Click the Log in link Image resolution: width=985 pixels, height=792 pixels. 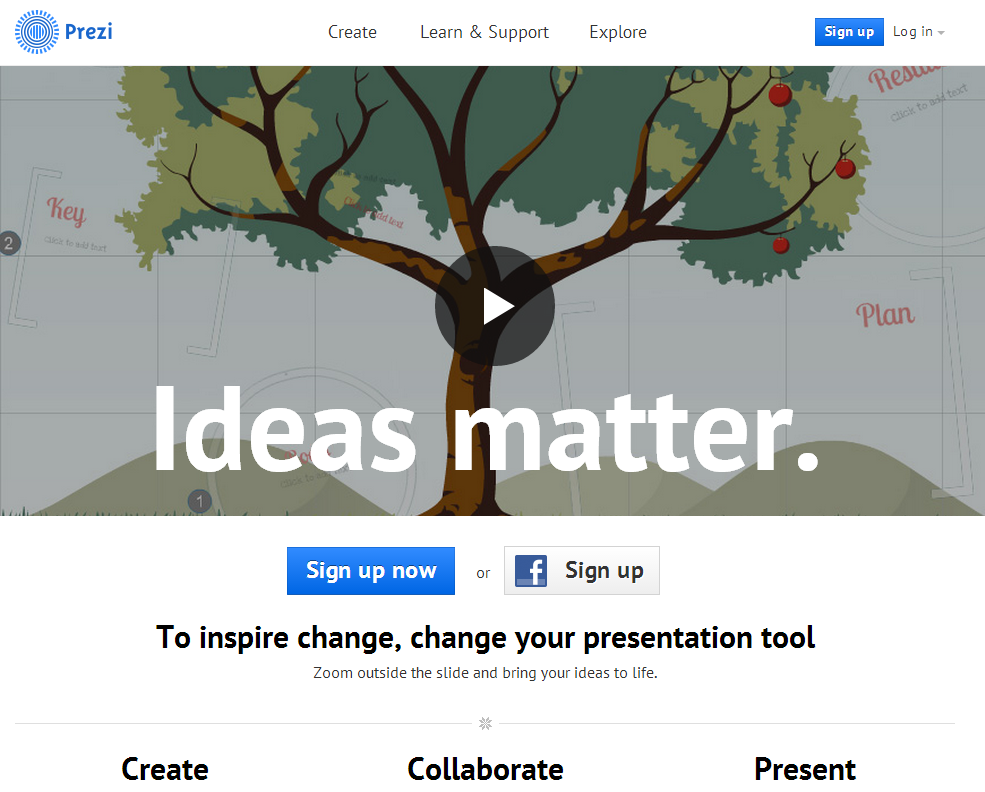click(x=913, y=31)
